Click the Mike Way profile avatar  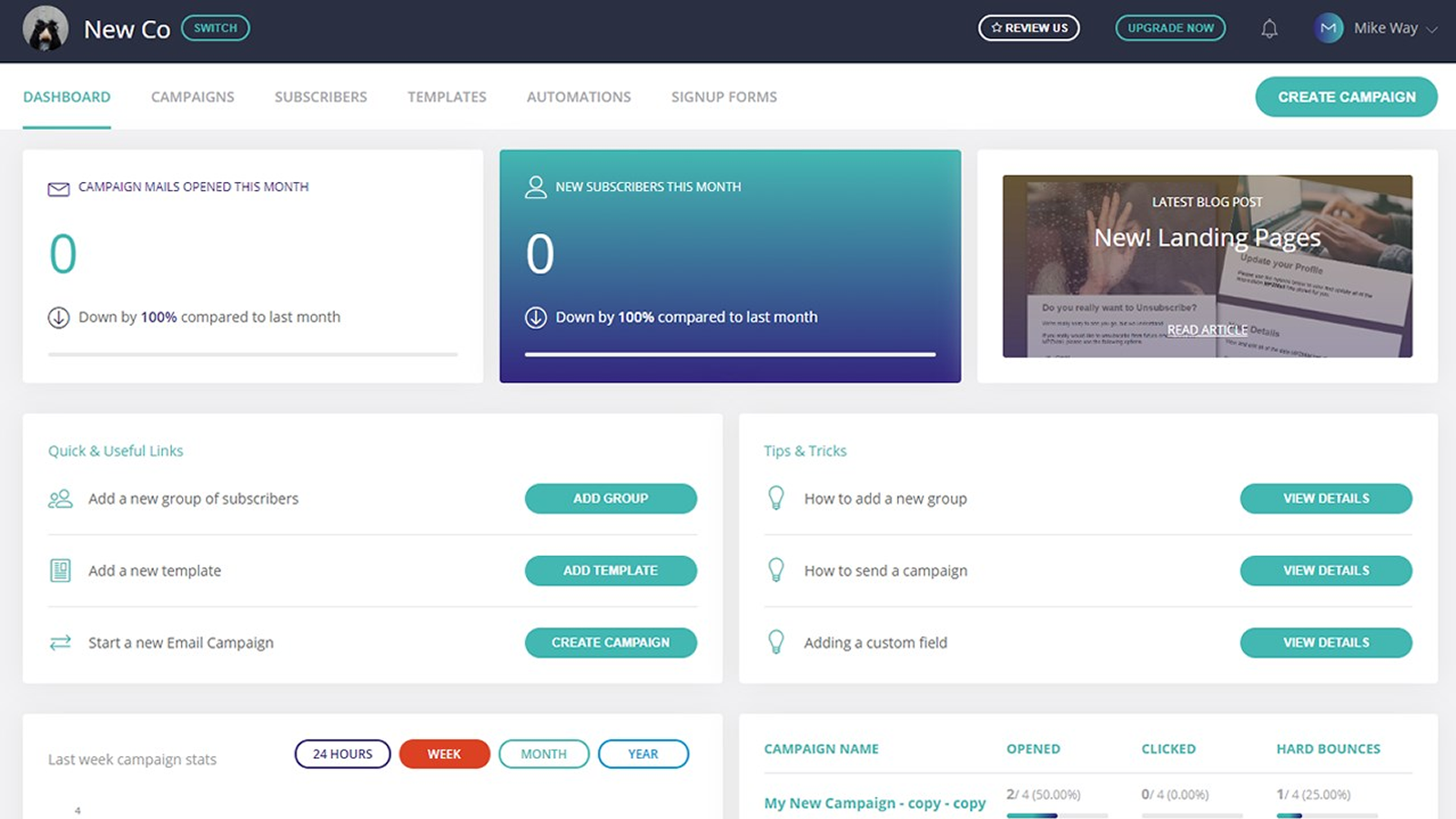[1329, 28]
